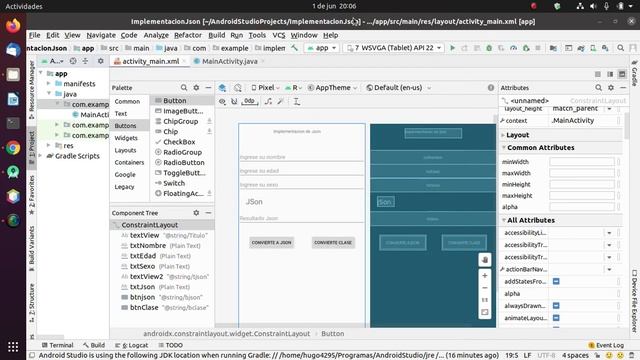The width and height of the screenshot is (640, 360).
Task: Show the layout warnings info icon
Action: 491,88
